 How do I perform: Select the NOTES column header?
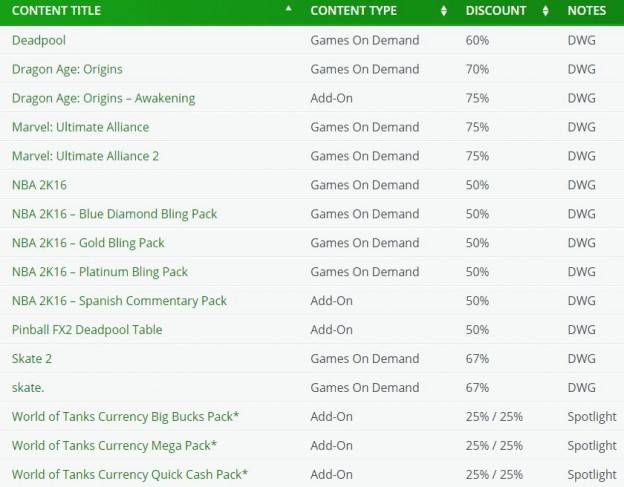(587, 10)
